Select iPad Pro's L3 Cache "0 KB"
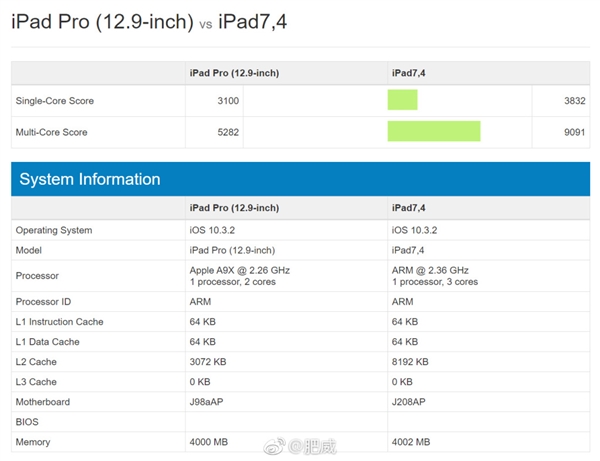This screenshot has width=600, height=461. [x=200, y=382]
